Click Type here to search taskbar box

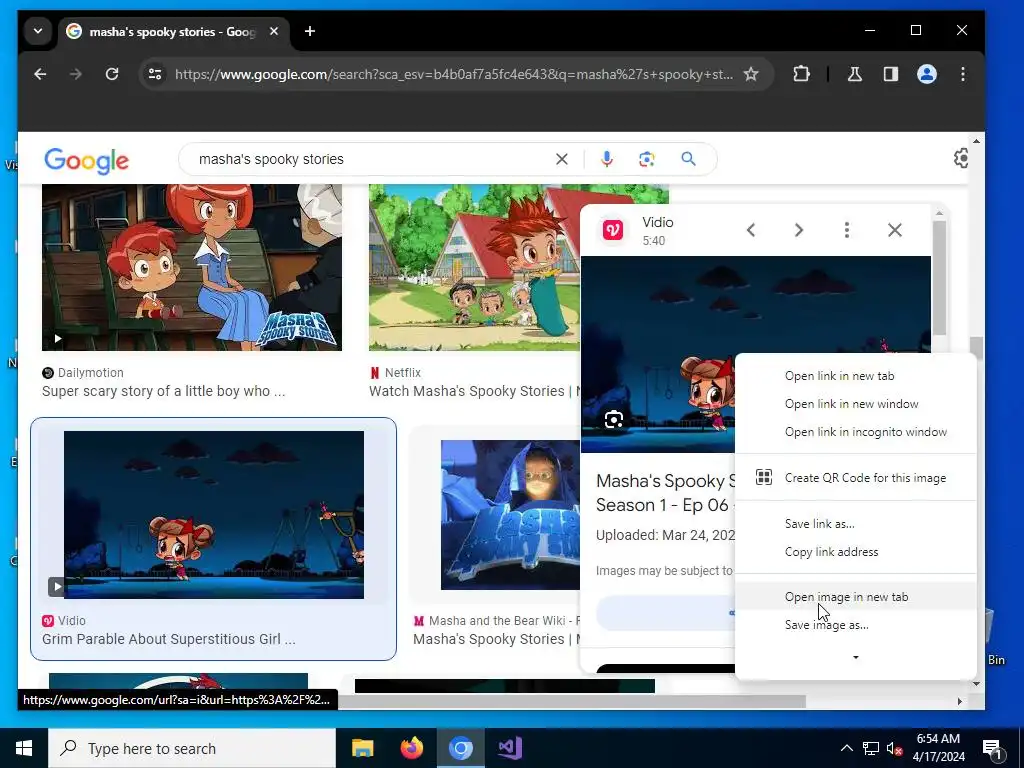pos(192,748)
